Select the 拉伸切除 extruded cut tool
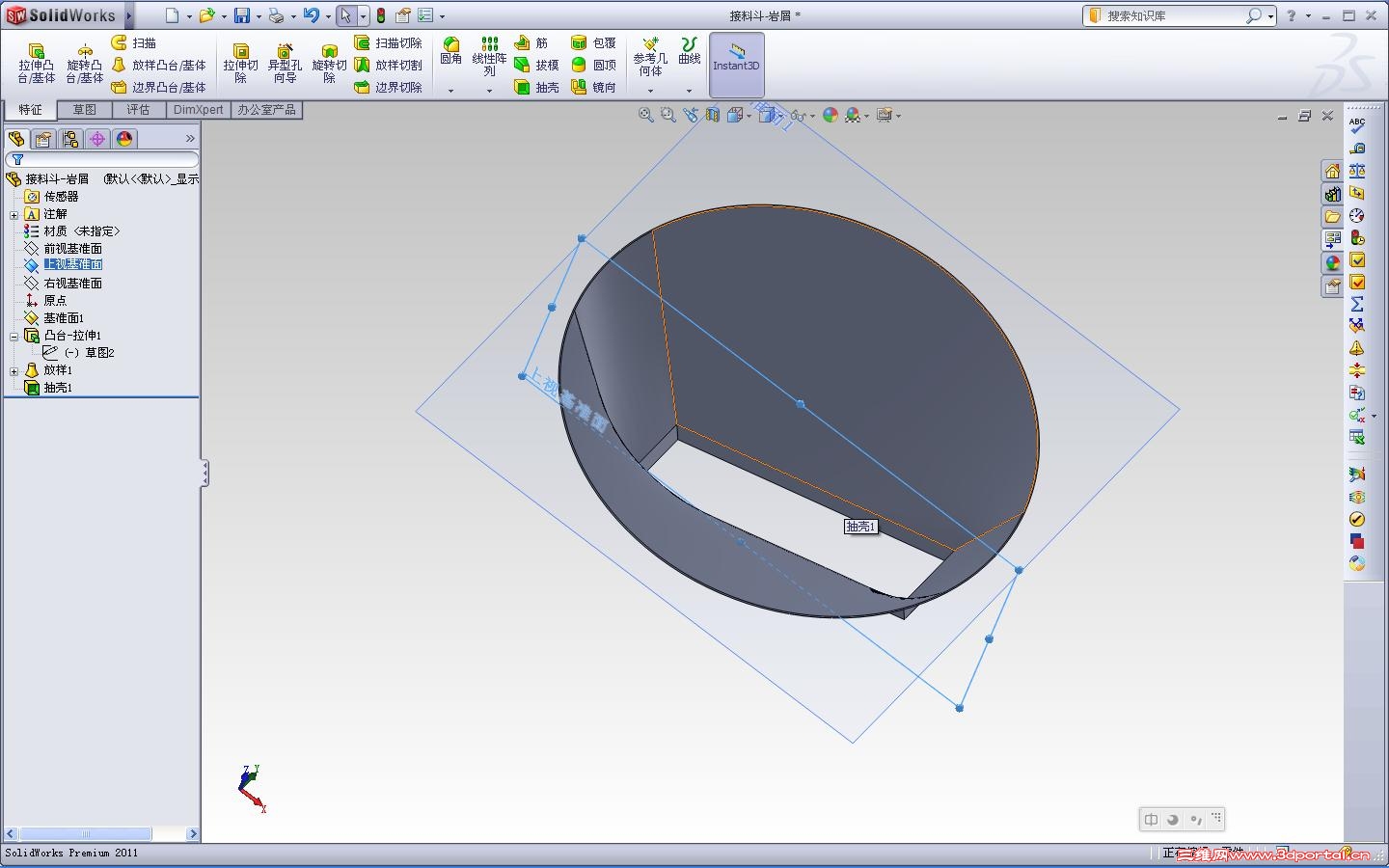This screenshot has width=1389, height=868. [240, 63]
